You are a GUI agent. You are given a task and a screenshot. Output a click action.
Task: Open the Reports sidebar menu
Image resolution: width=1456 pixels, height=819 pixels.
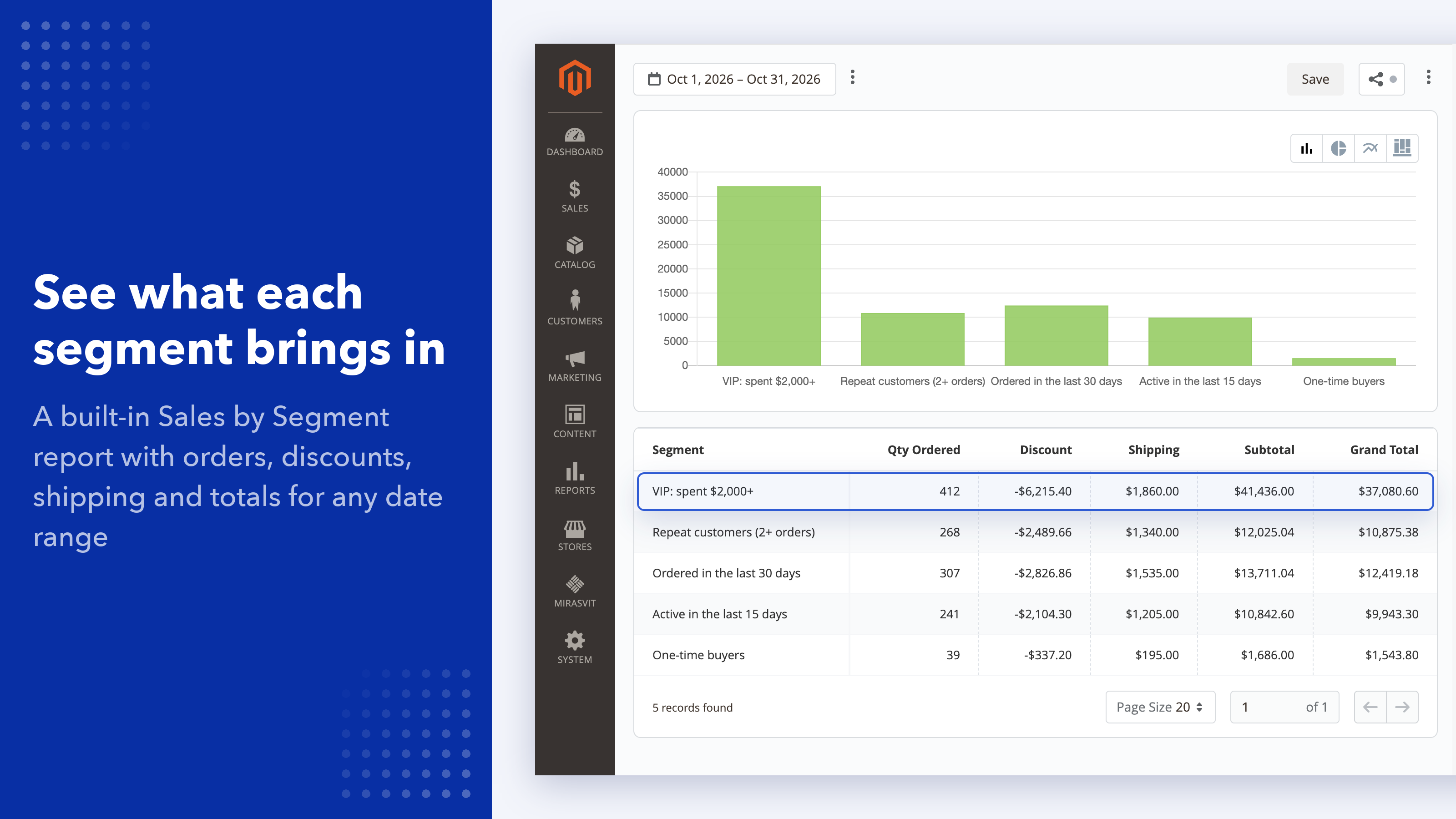pyautogui.click(x=575, y=478)
